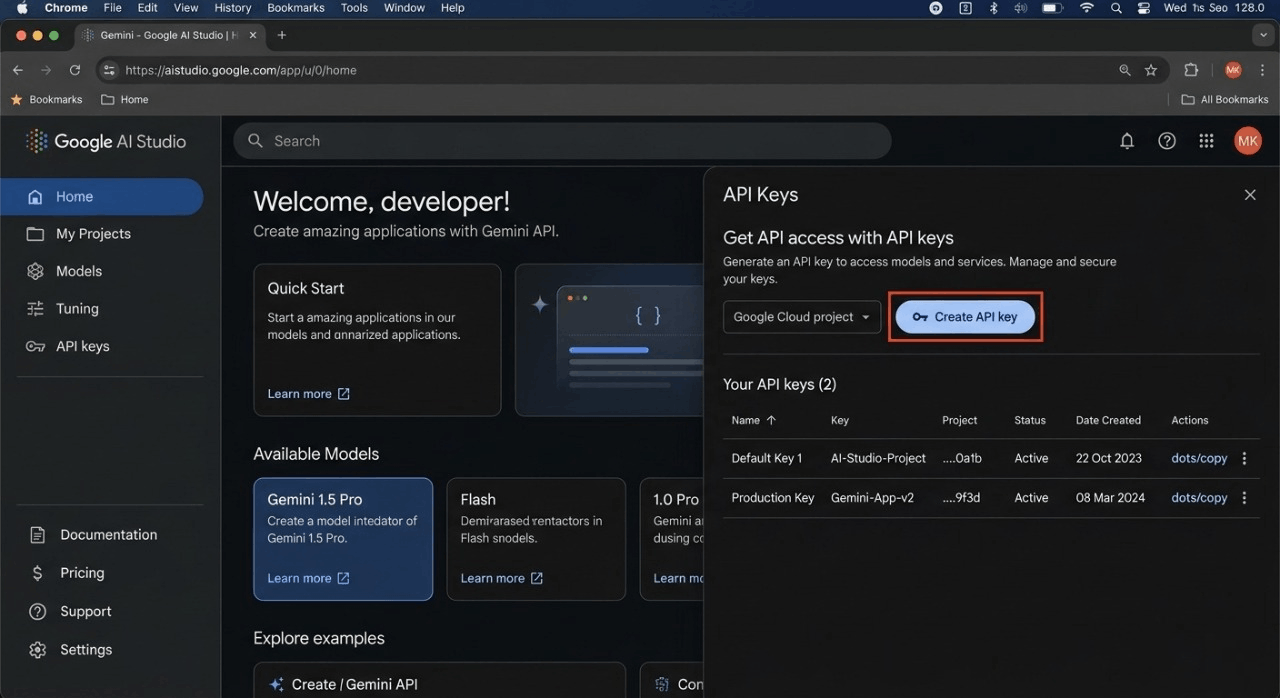Open My Projects from the sidebar
Screen dimensions: 1280x698
pyautogui.click(x=91, y=233)
